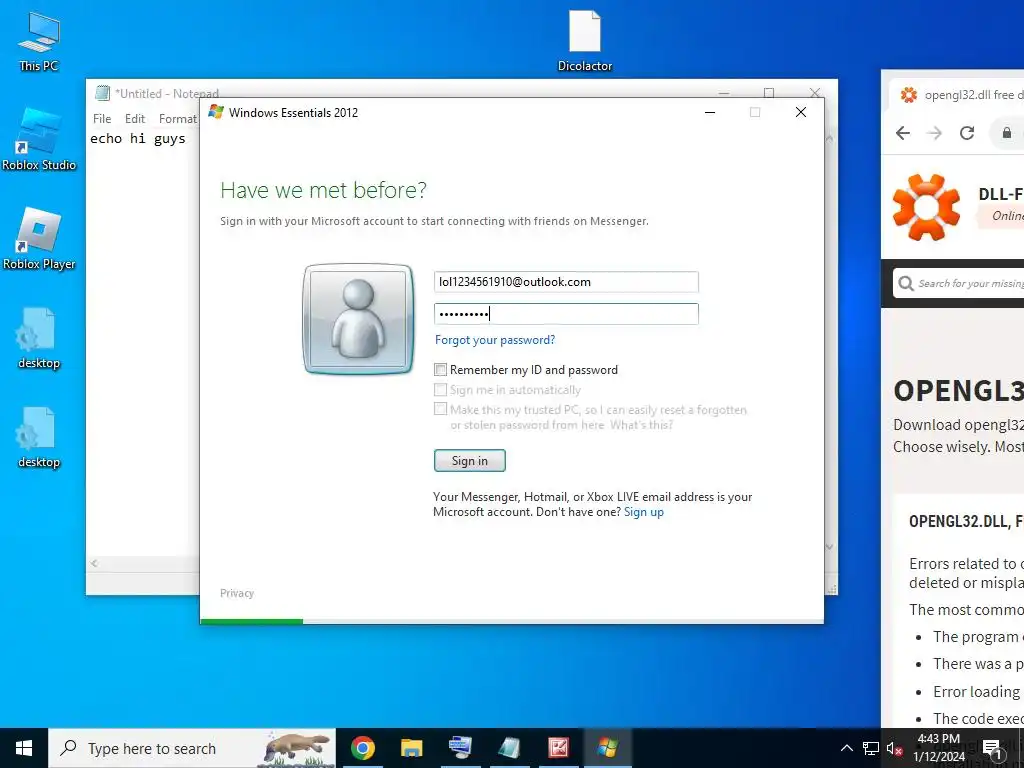This screenshot has width=1024, height=768.
Task: Open the Privacy link at bottom
Action: coord(237,593)
